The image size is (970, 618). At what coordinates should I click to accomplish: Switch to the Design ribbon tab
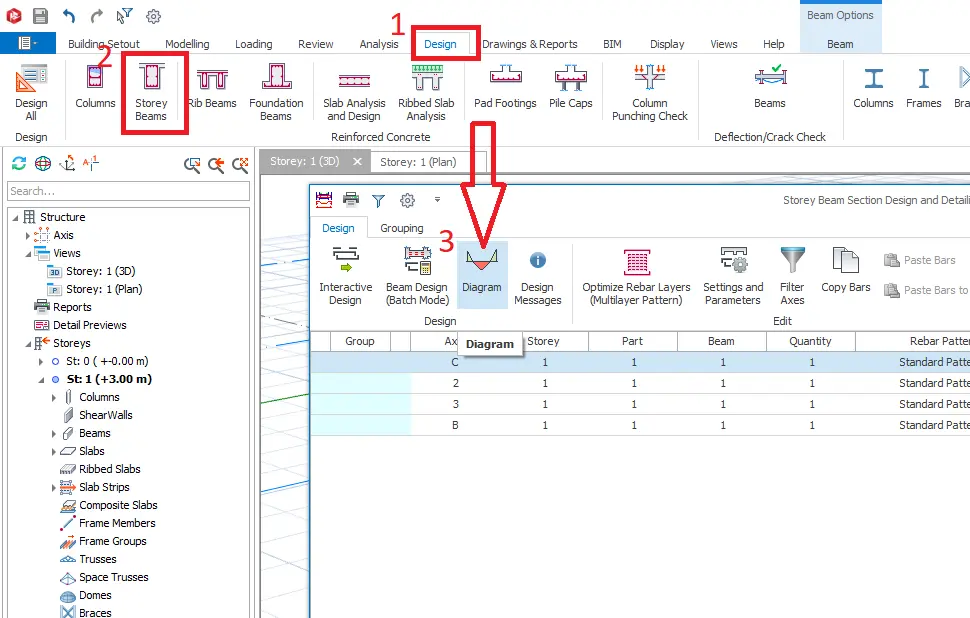(440, 44)
